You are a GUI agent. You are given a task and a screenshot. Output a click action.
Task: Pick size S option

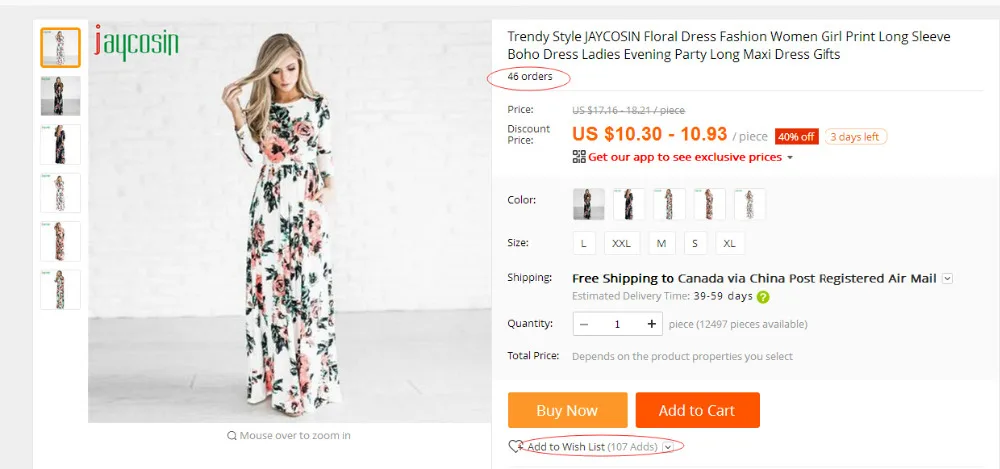click(693, 243)
